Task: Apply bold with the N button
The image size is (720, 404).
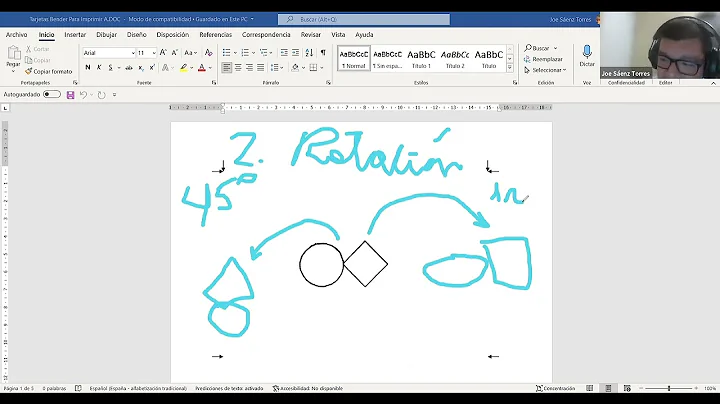Action: [x=88, y=67]
